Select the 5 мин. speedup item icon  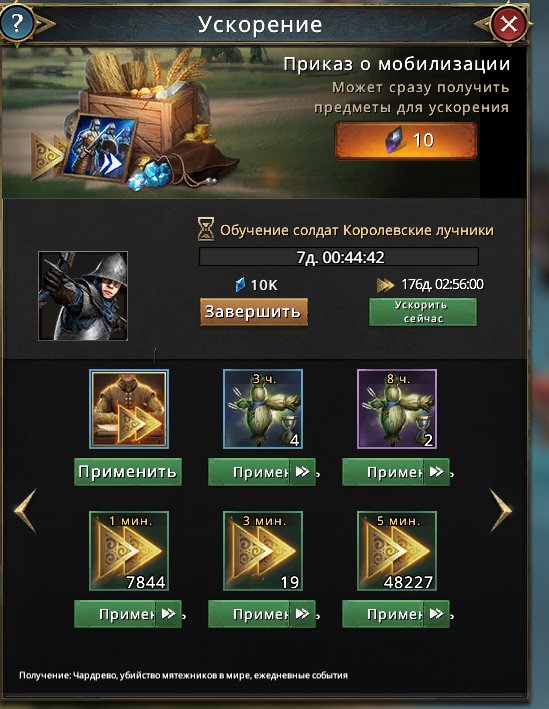[x=397, y=551]
